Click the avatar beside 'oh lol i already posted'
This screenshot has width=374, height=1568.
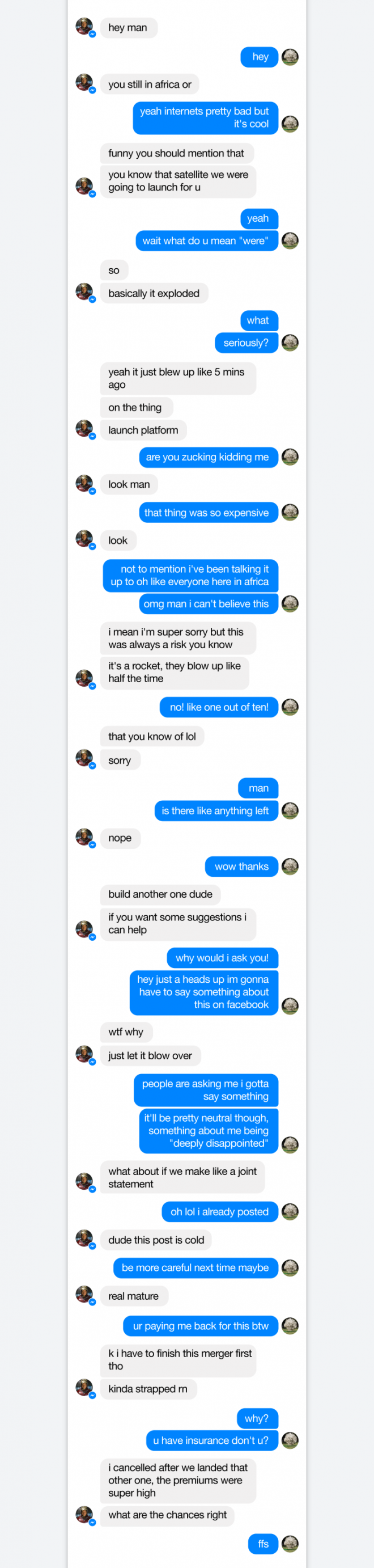point(290,1212)
